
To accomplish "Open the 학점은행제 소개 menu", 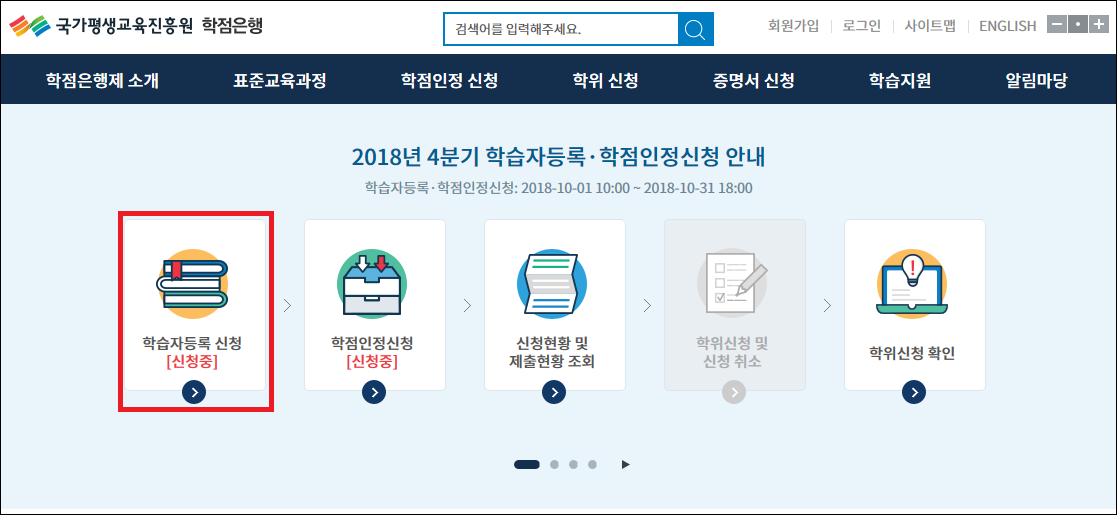I will pos(102,81).
